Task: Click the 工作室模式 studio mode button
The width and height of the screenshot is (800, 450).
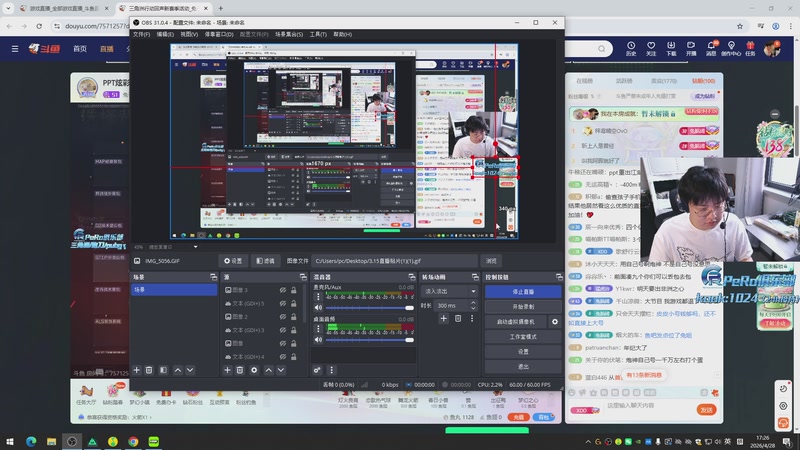Action: tap(523, 337)
